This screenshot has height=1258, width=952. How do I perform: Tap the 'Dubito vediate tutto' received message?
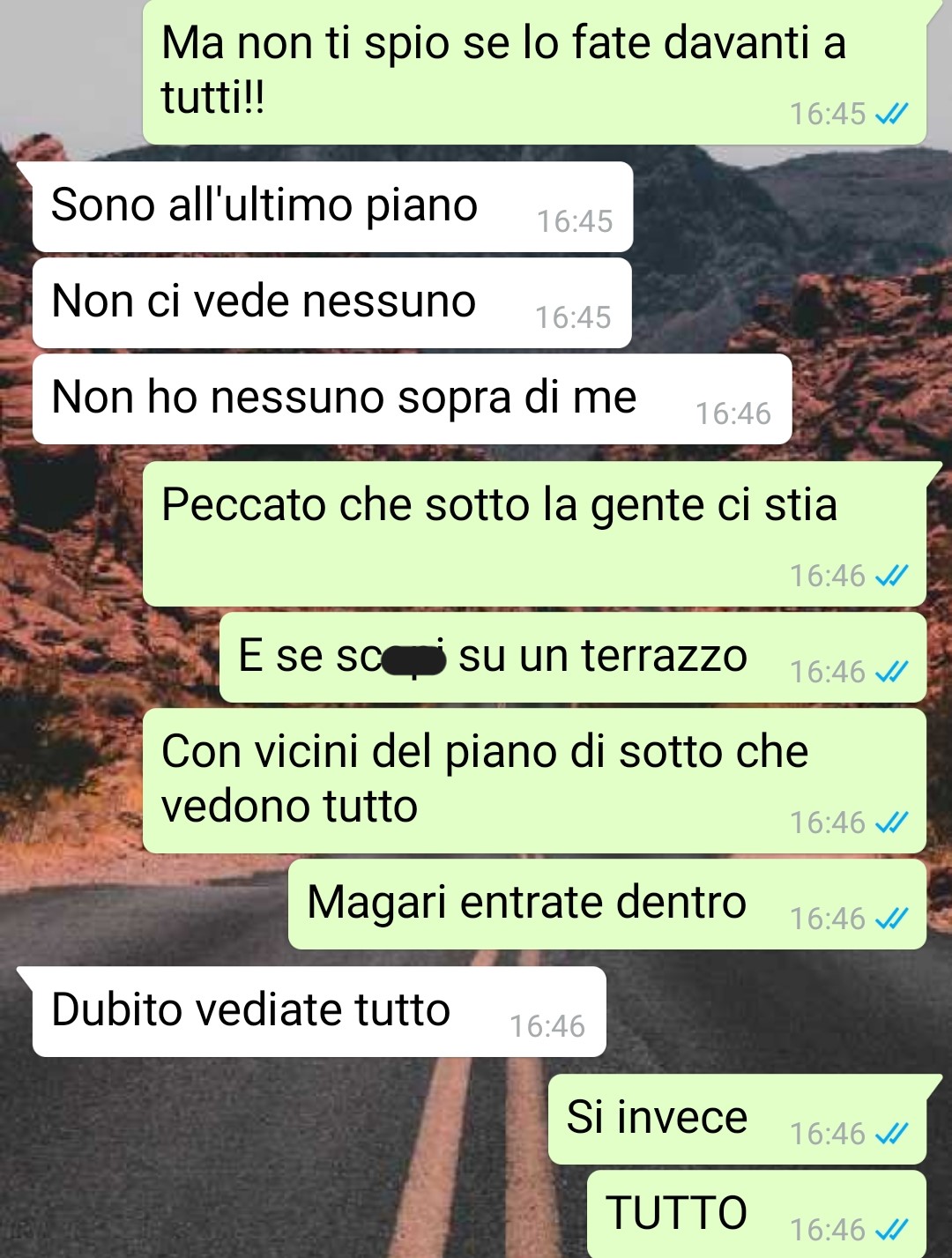319,1011
